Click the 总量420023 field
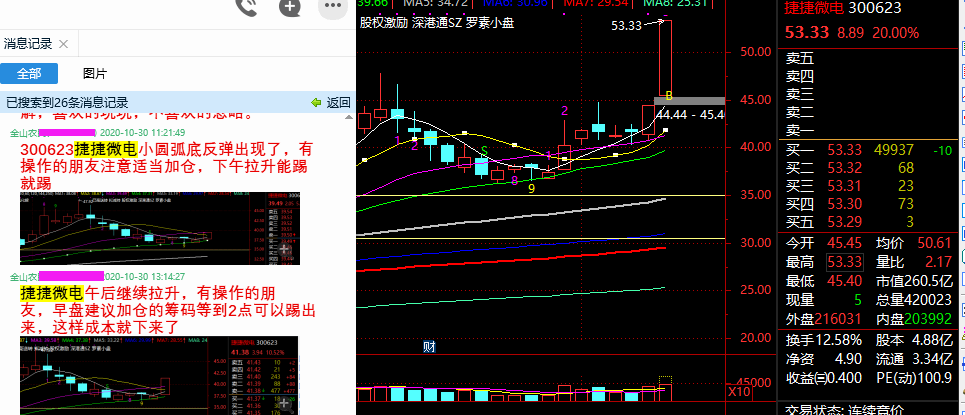 pyautogui.click(x=914, y=300)
